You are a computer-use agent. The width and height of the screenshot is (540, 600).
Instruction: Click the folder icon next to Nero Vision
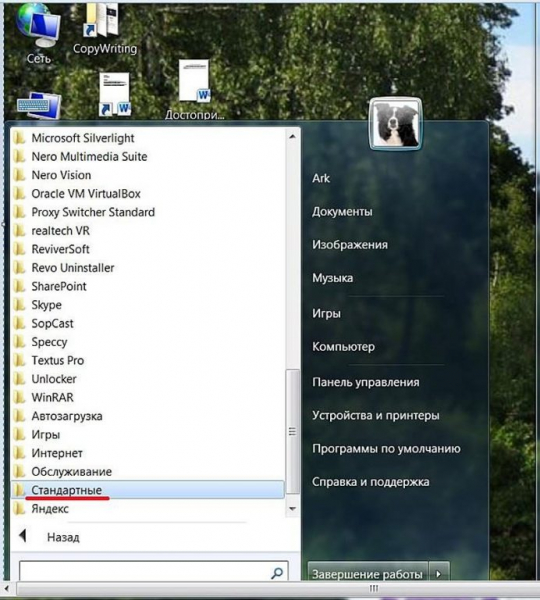click(19, 175)
